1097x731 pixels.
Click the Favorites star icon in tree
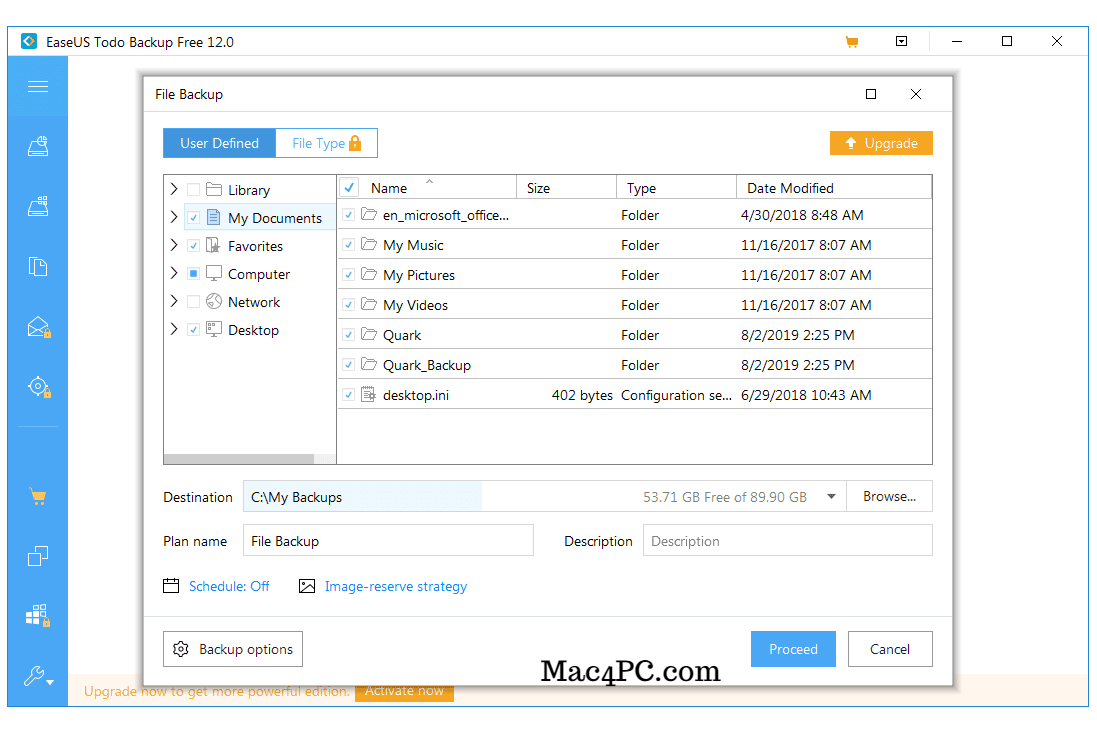pyautogui.click(x=213, y=246)
